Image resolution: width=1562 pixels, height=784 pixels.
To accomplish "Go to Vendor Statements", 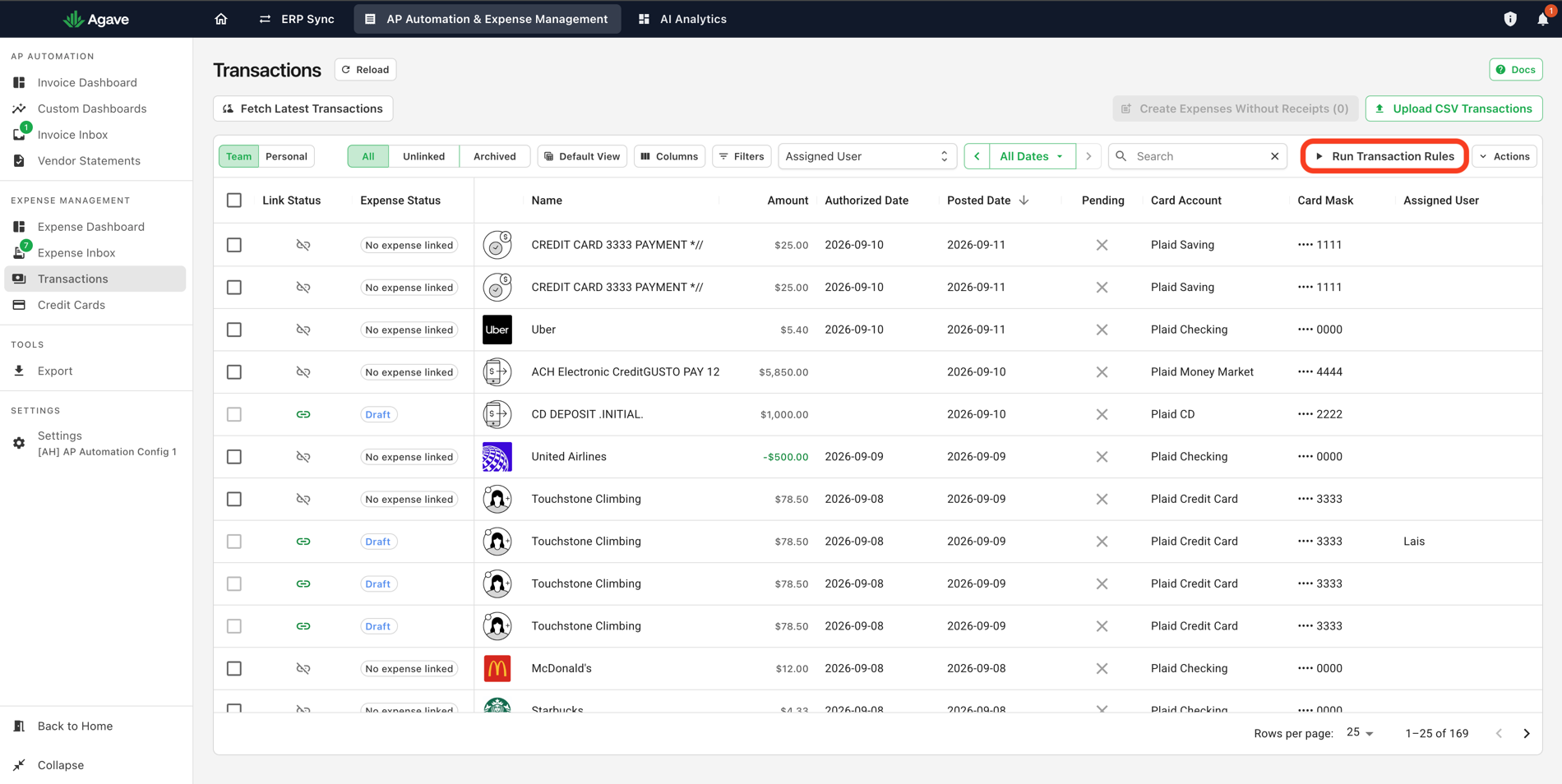I will [89, 161].
